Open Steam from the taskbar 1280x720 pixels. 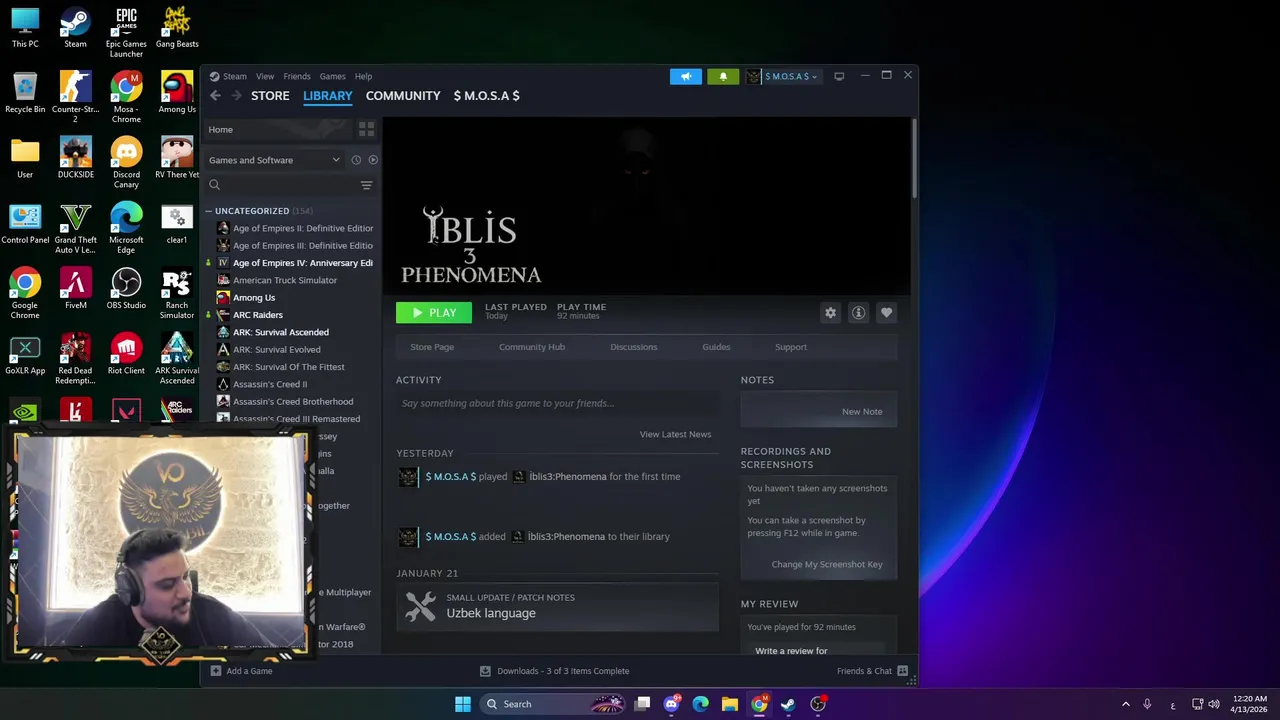tap(788, 704)
